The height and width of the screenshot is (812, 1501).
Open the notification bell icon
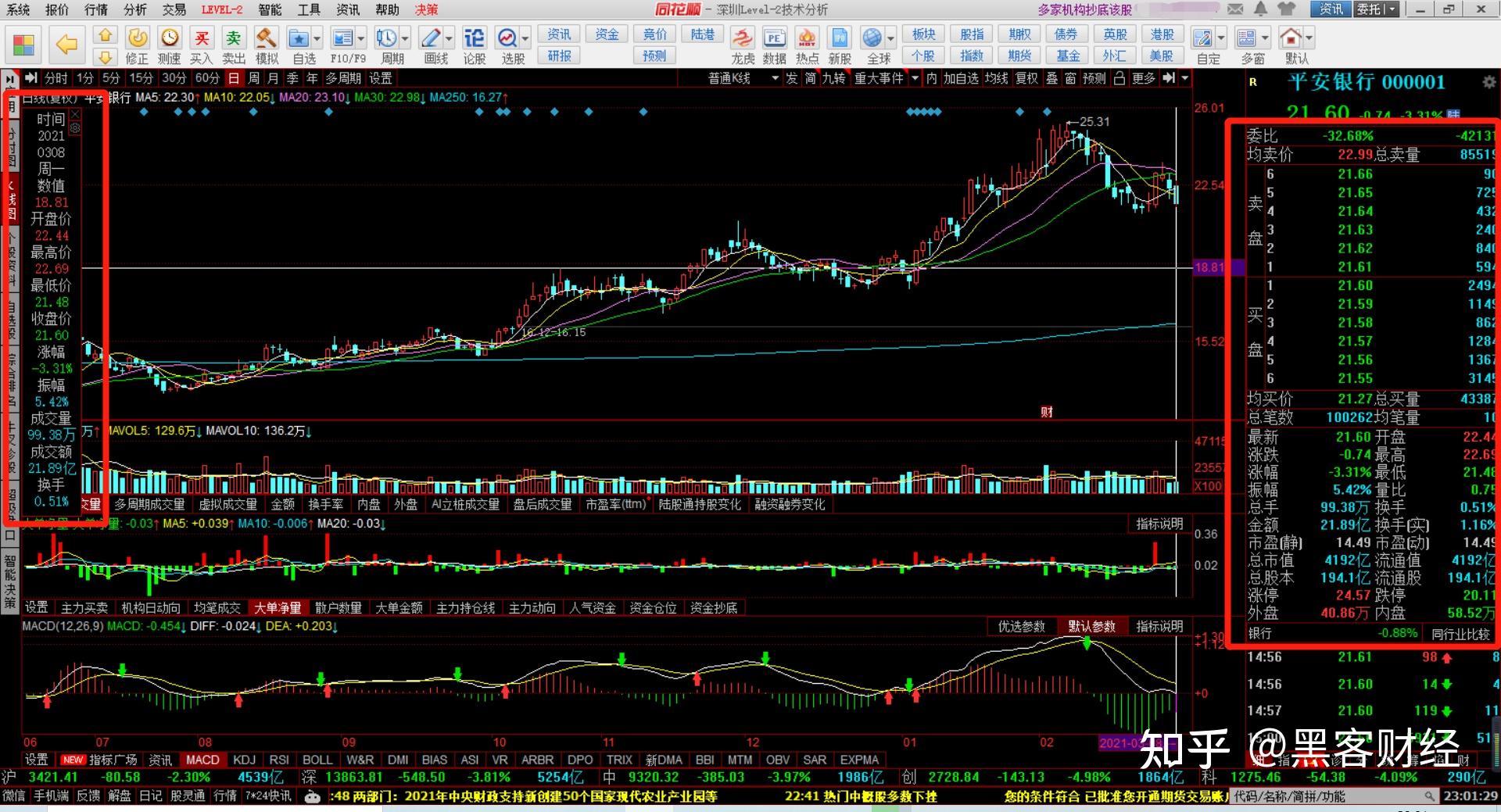(x=1260, y=9)
